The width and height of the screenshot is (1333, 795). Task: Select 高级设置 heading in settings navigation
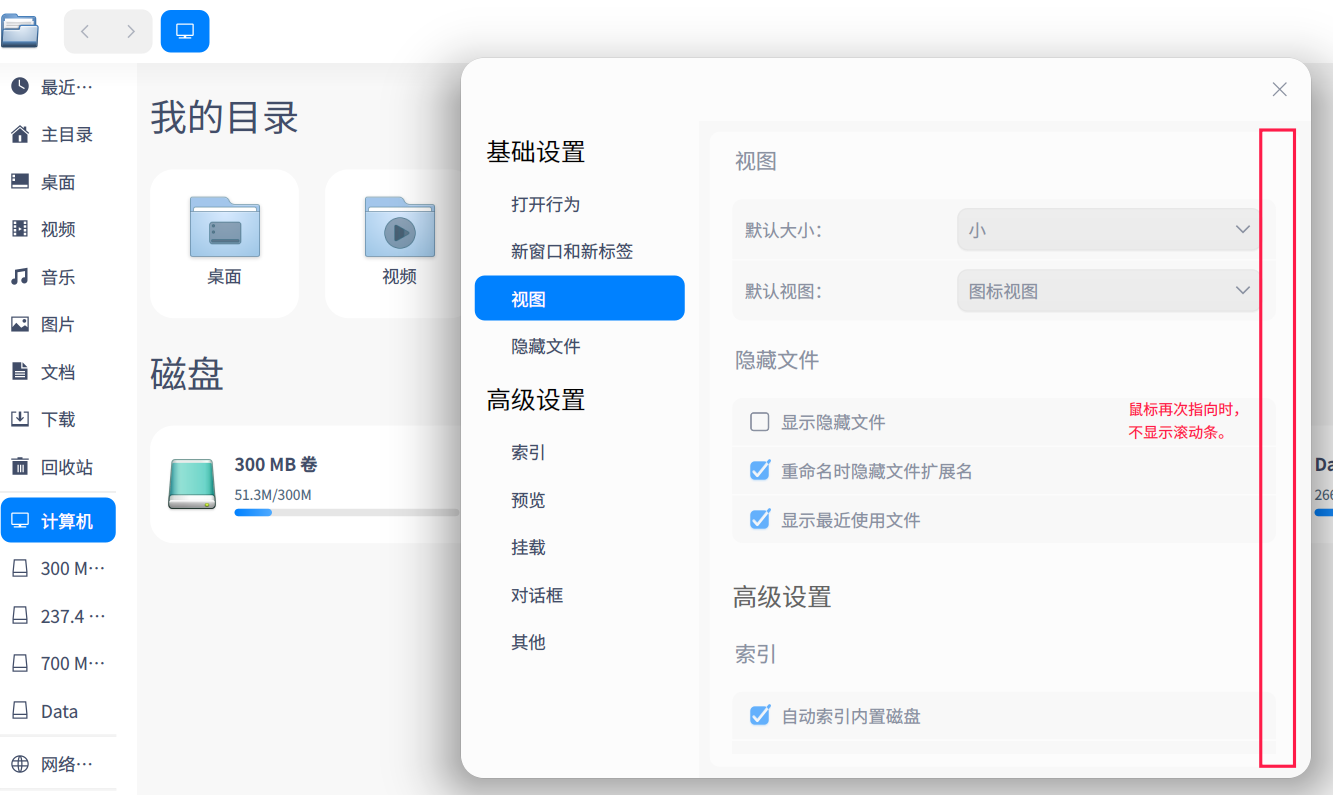(x=536, y=400)
